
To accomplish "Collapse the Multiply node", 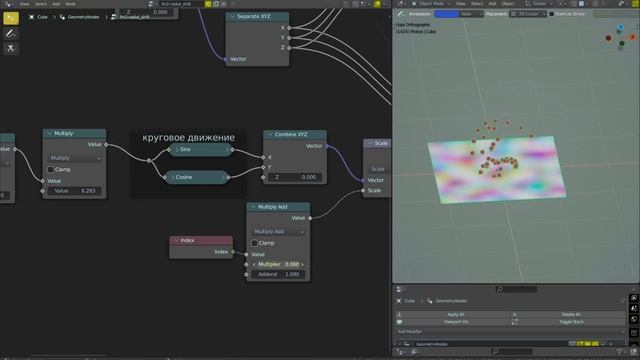I will [49, 133].
